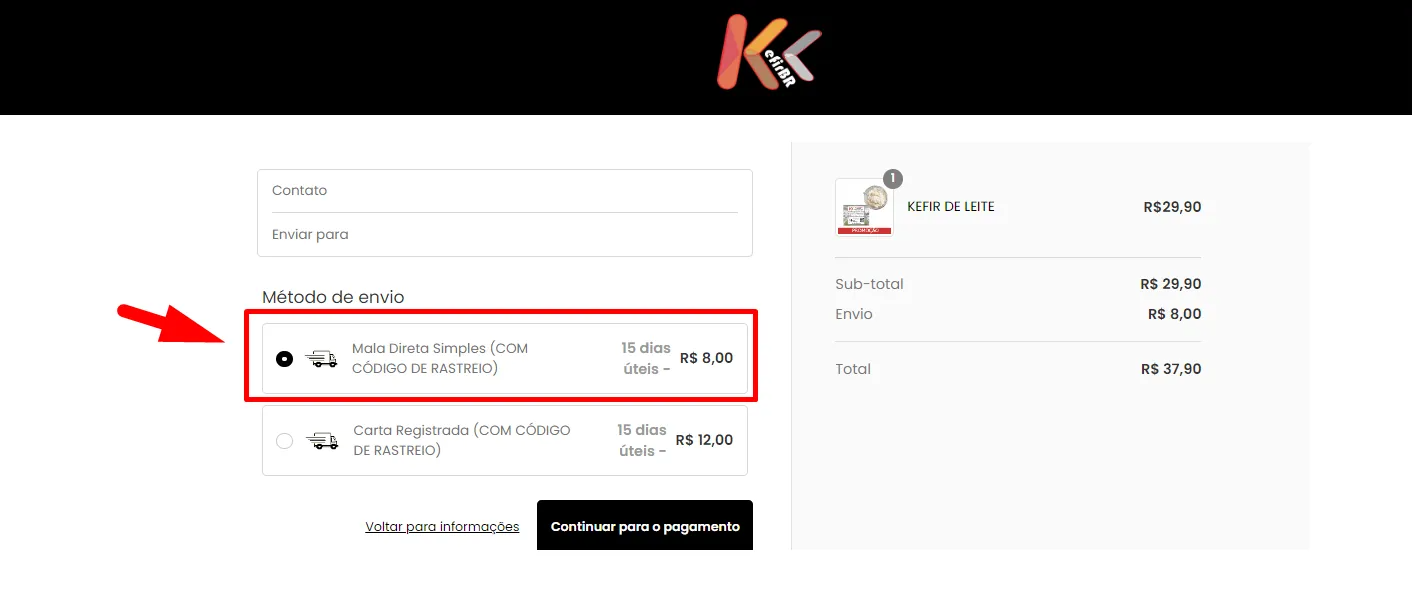Viewport: 1414px width, 608px height.
Task: Open the Kefir de Leite product thumbnail
Action: coord(864,207)
